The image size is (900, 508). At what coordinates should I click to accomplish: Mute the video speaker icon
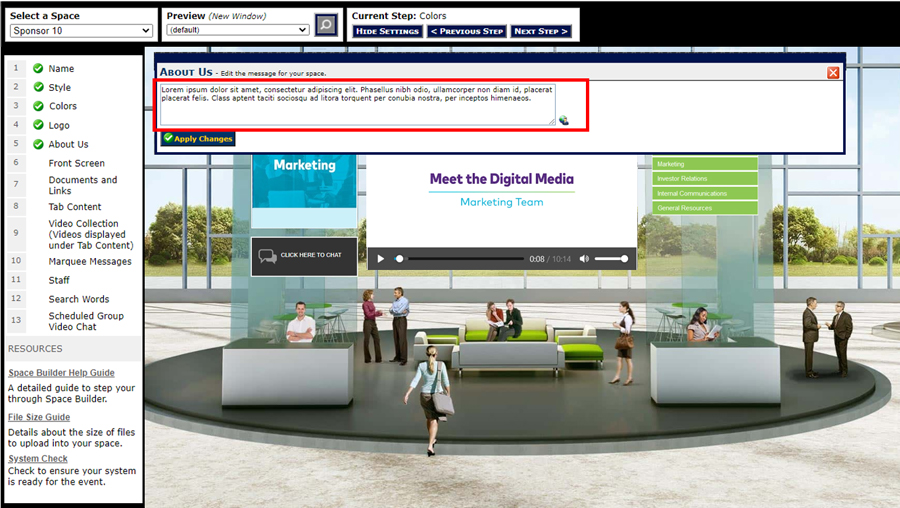(x=585, y=259)
